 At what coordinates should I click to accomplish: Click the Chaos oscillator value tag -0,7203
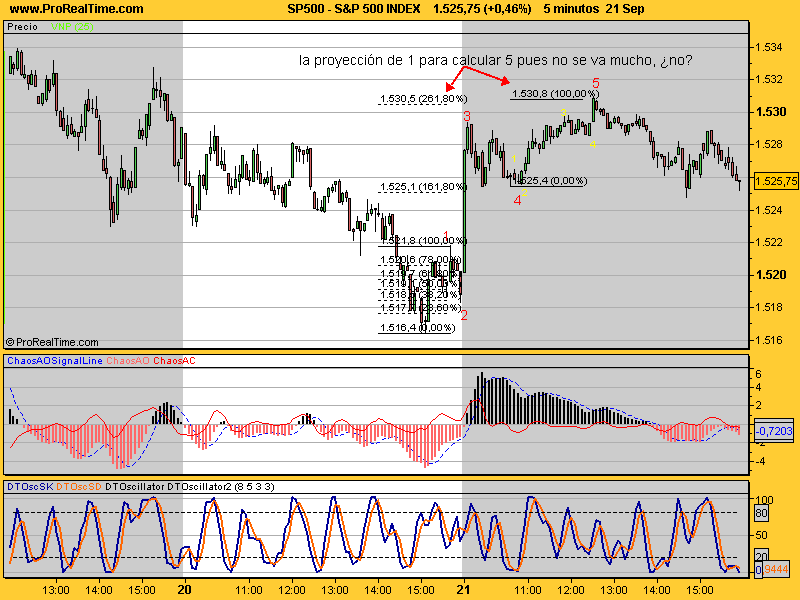tap(774, 431)
